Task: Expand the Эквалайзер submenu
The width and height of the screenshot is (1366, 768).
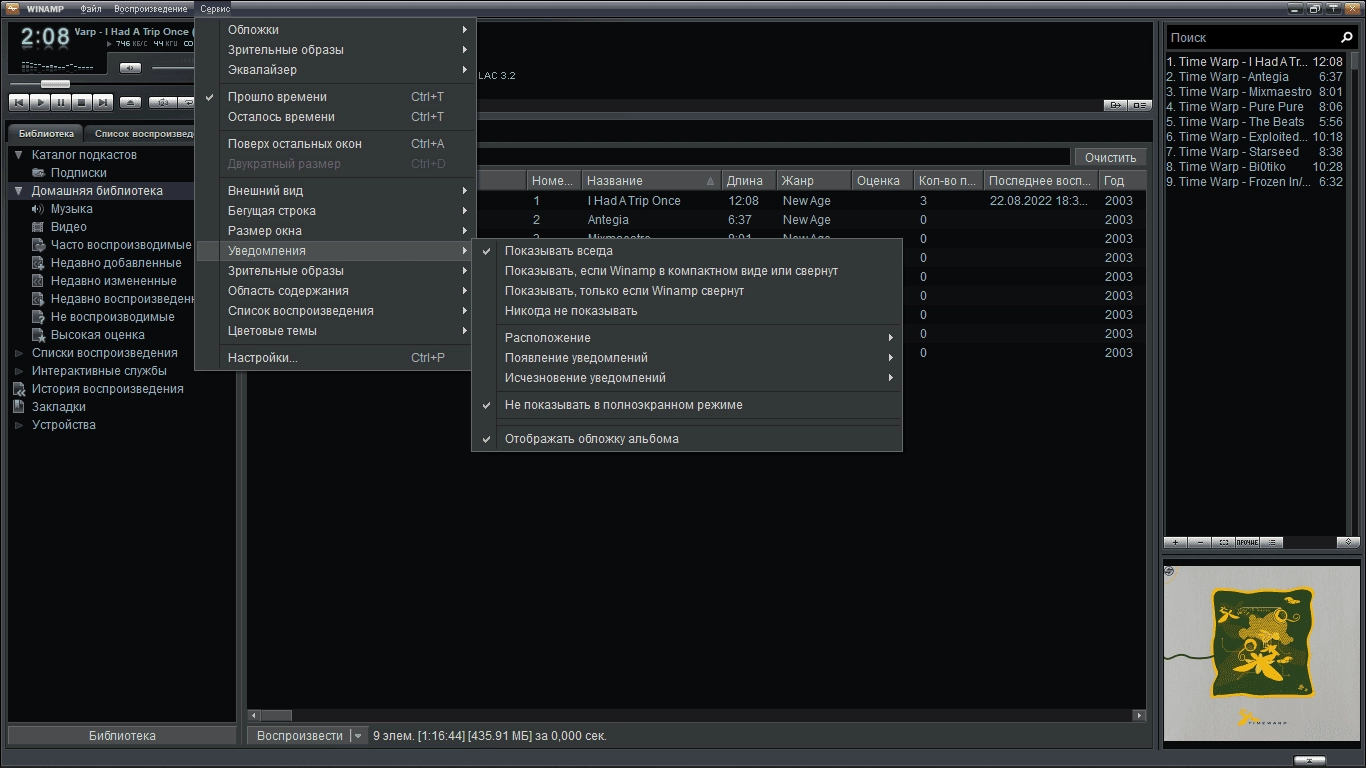Action: pyautogui.click(x=335, y=70)
